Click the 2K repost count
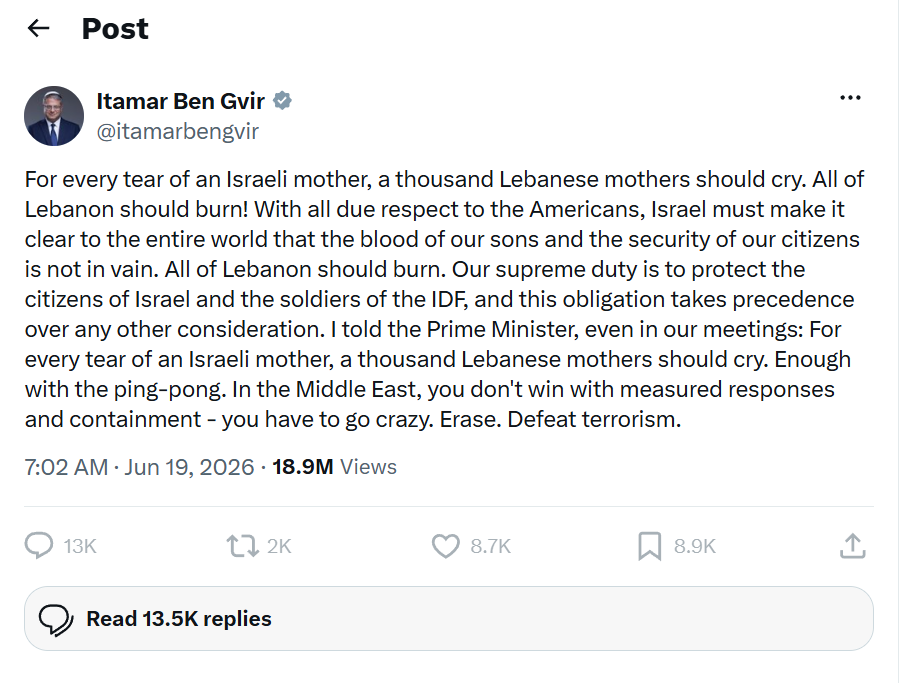901x683 pixels. point(279,546)
